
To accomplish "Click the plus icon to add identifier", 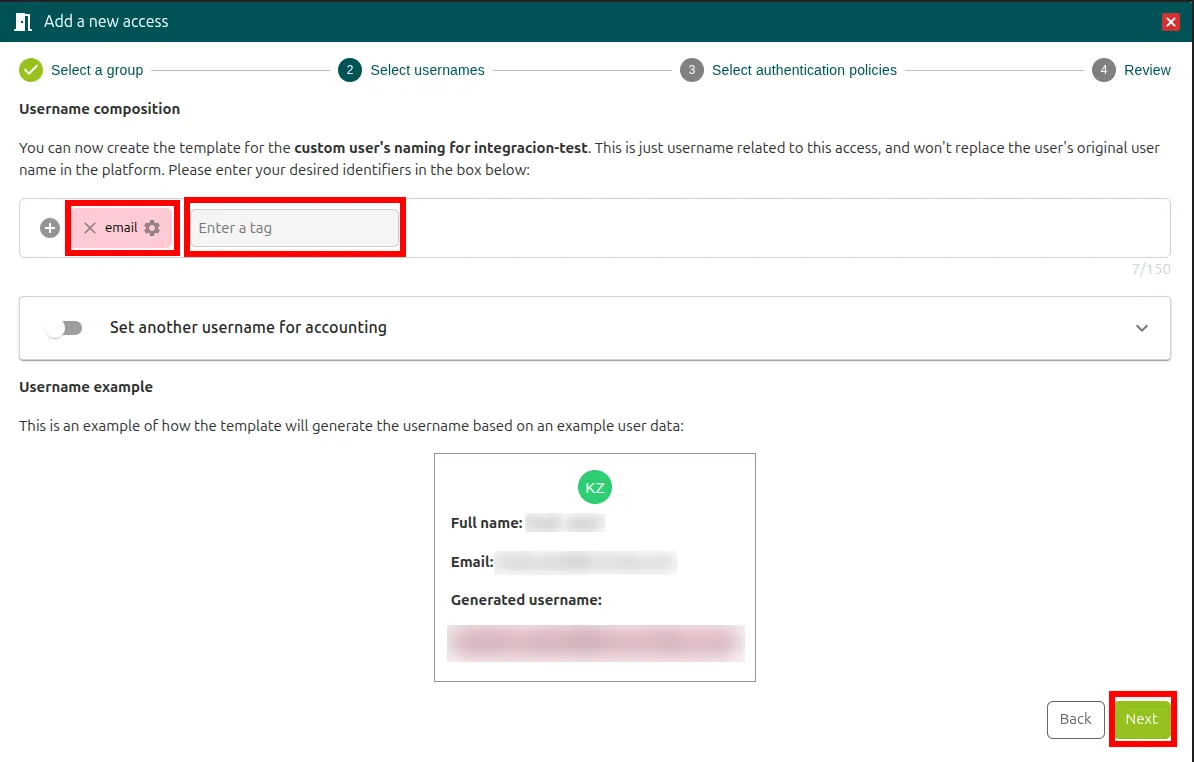I will [50, 228].
